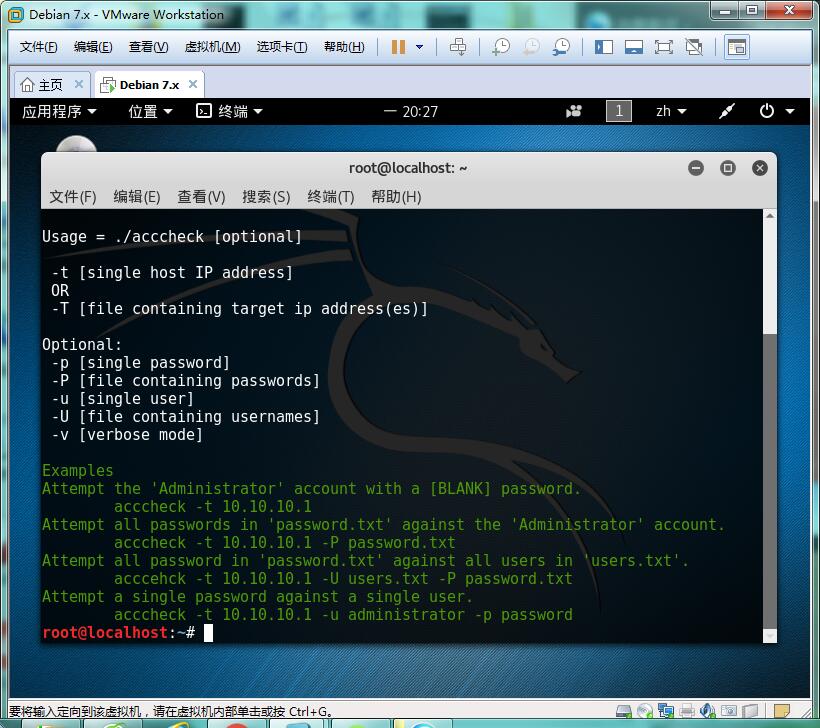Click the network adapter status icon
The image size is (820, 728).
point(666,711)
